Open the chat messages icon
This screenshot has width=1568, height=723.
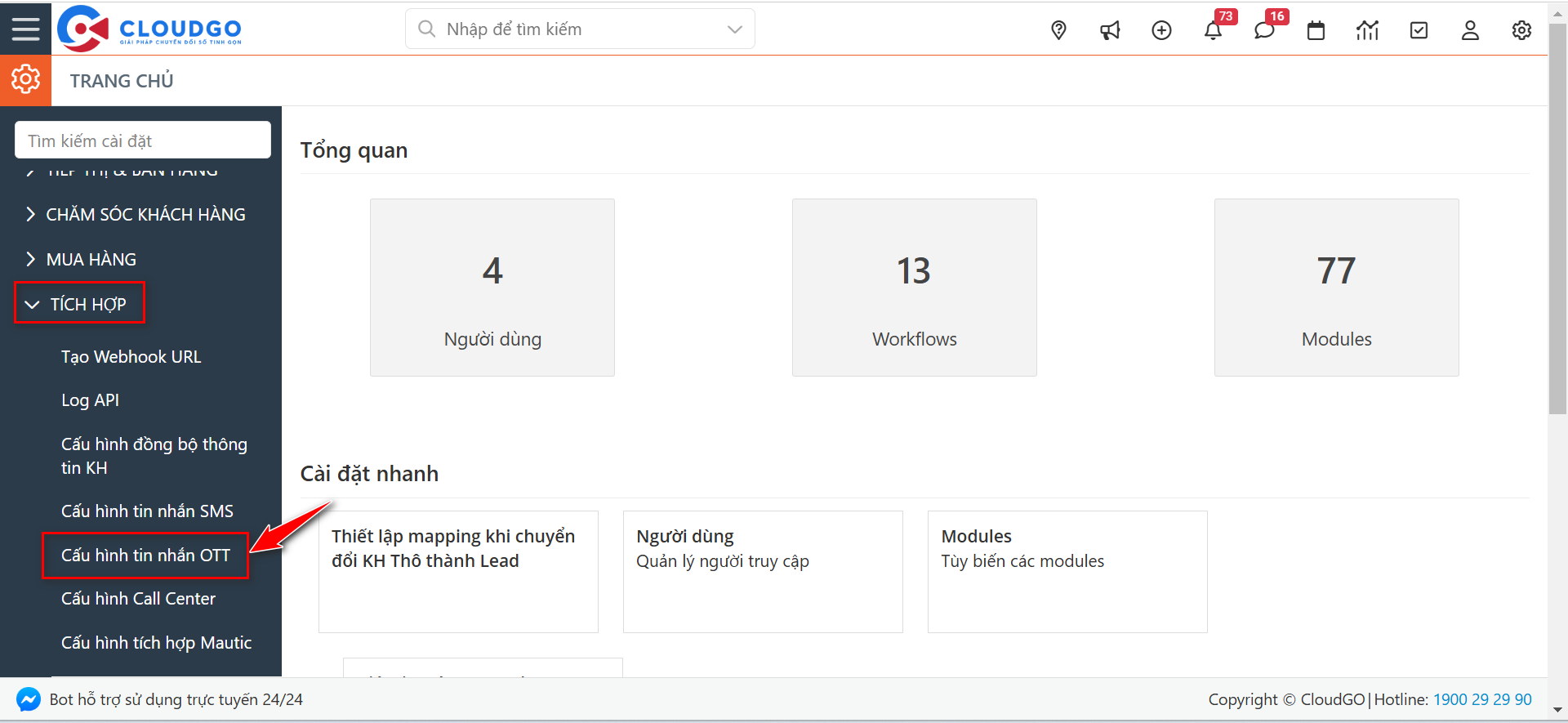(x=1264, y=30)
